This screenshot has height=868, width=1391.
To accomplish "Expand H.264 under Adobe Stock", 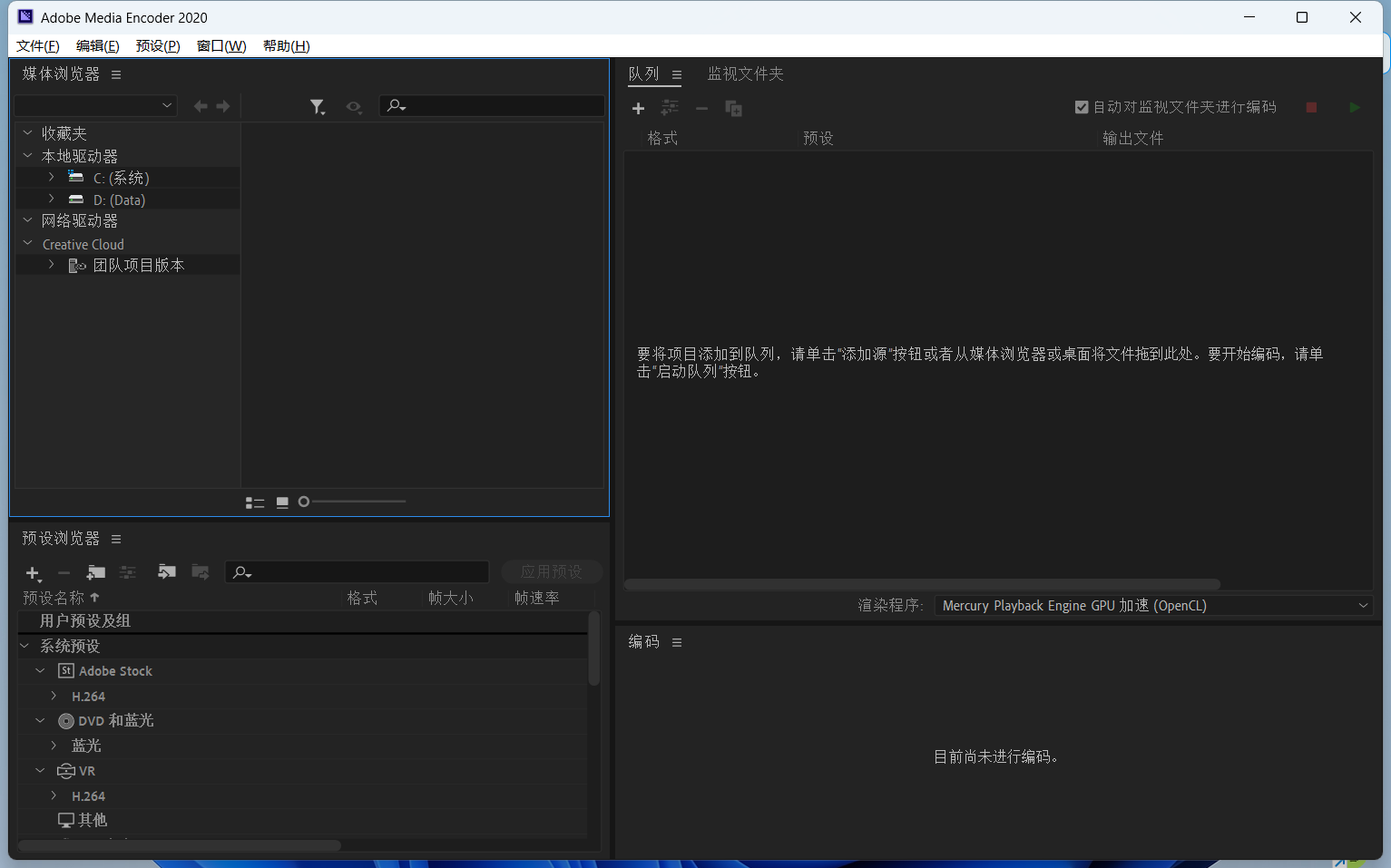I will [x=54, y=696].
